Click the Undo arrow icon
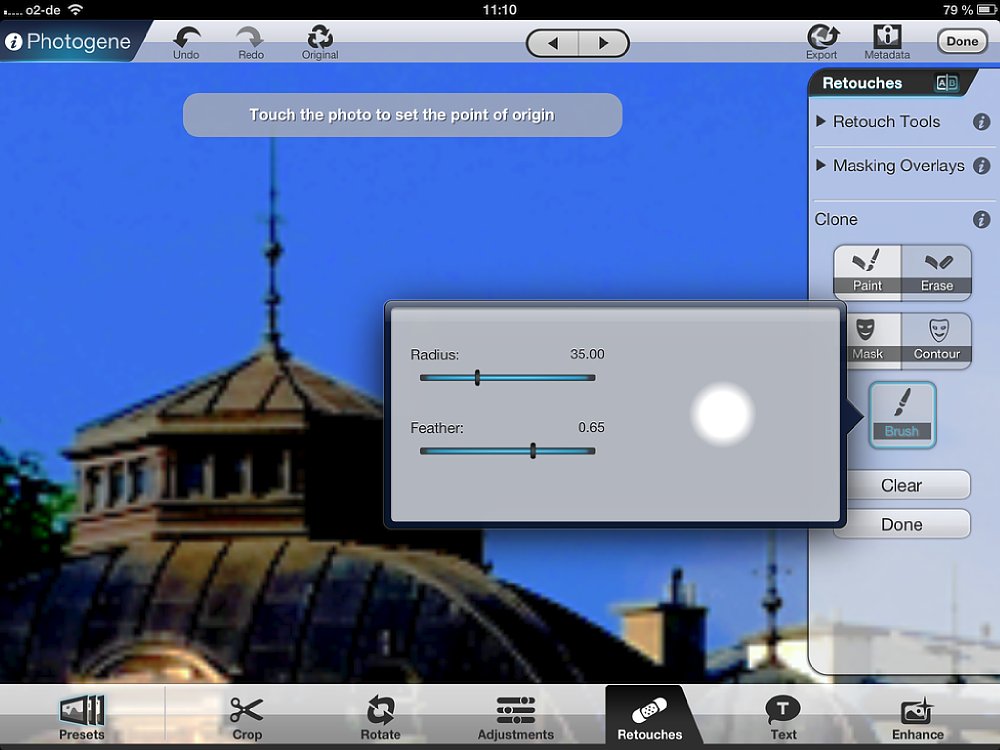 tap(186, 36)
